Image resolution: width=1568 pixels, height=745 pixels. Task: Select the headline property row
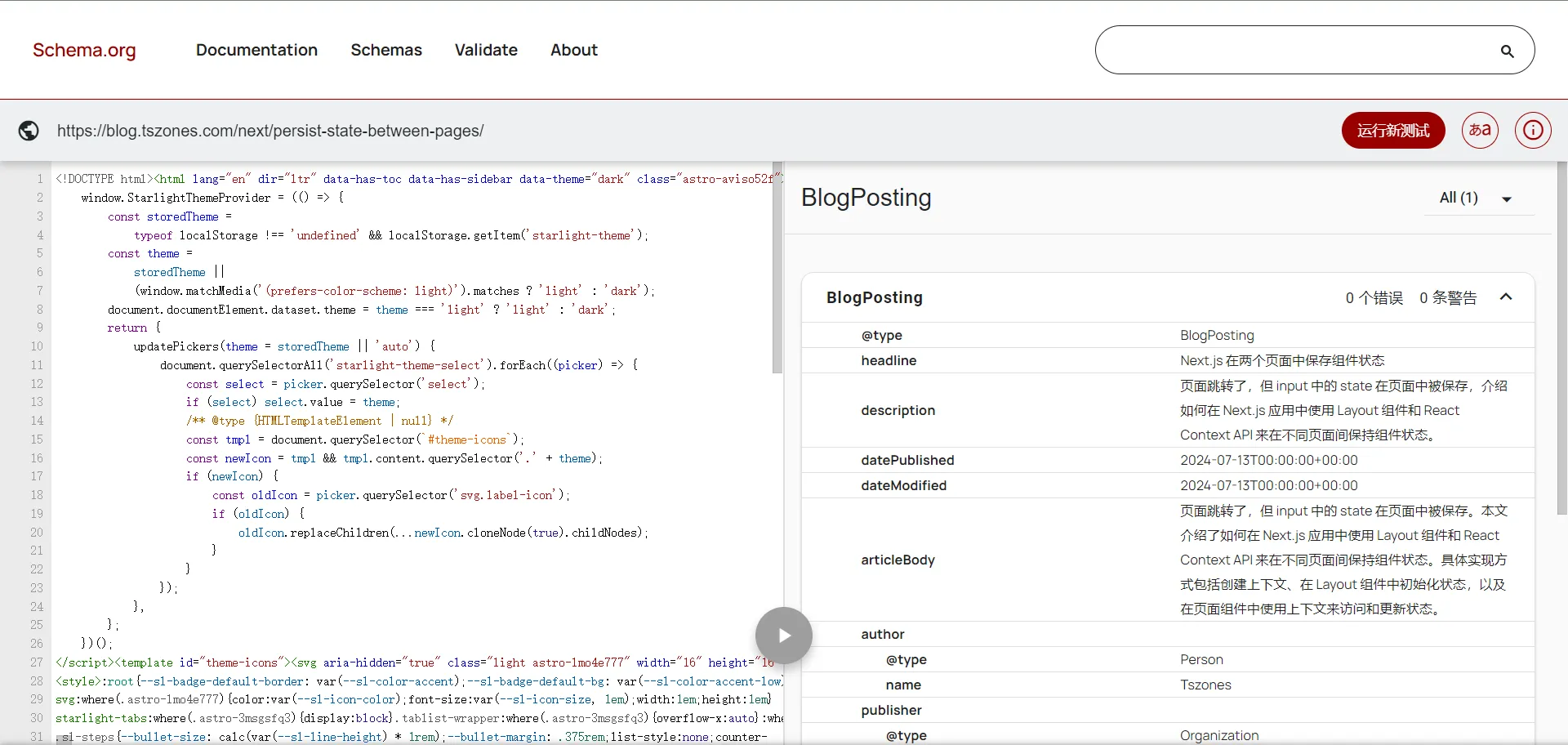[1168, 360]
